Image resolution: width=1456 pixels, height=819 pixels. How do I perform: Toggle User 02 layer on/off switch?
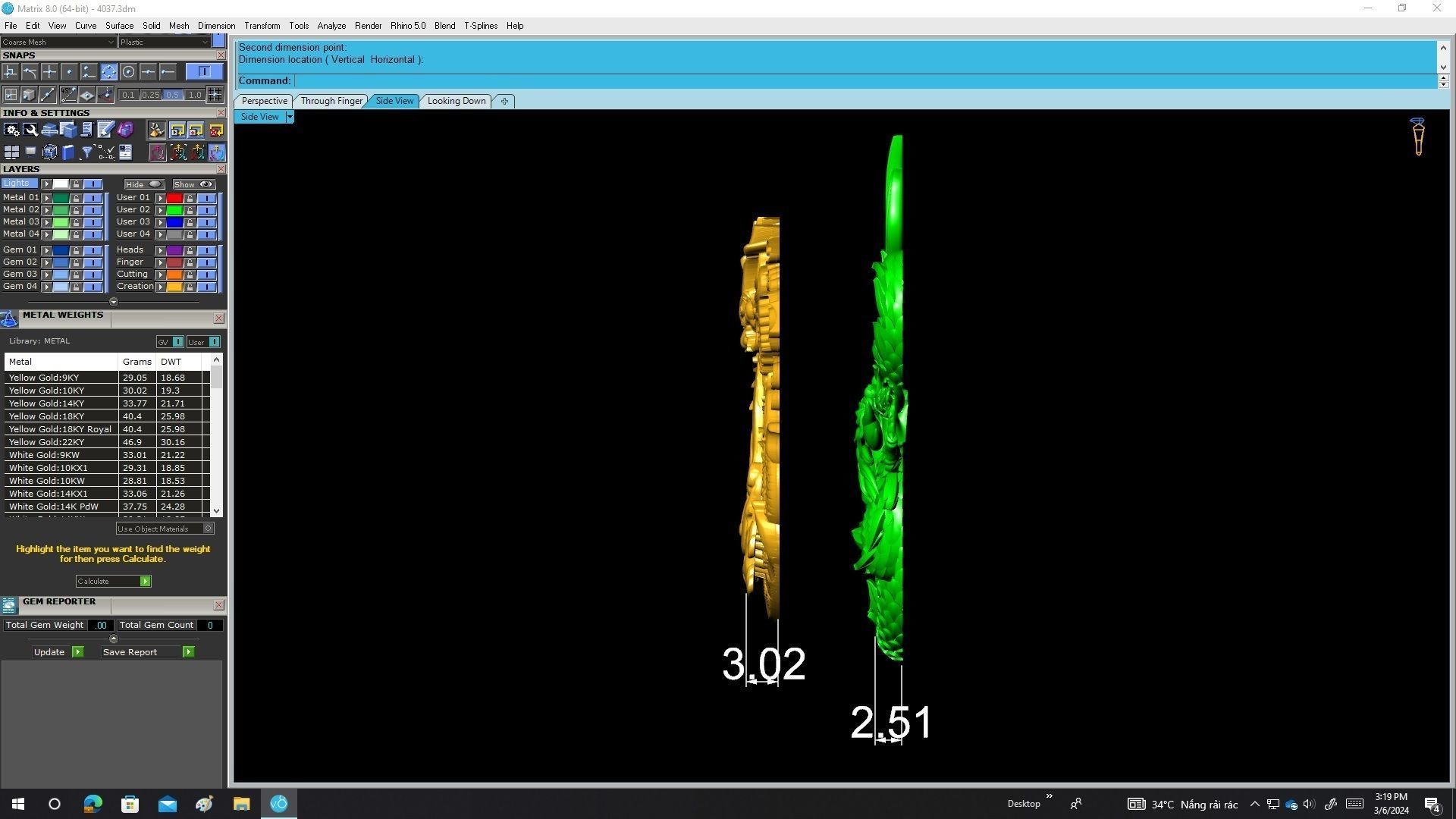[x=206, y=210]
